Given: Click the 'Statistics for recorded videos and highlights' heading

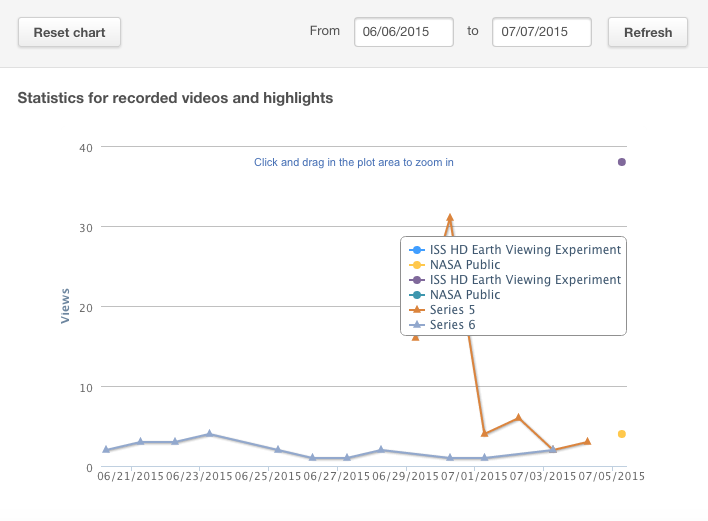Looking at the screenshot, I should [175, 98].
